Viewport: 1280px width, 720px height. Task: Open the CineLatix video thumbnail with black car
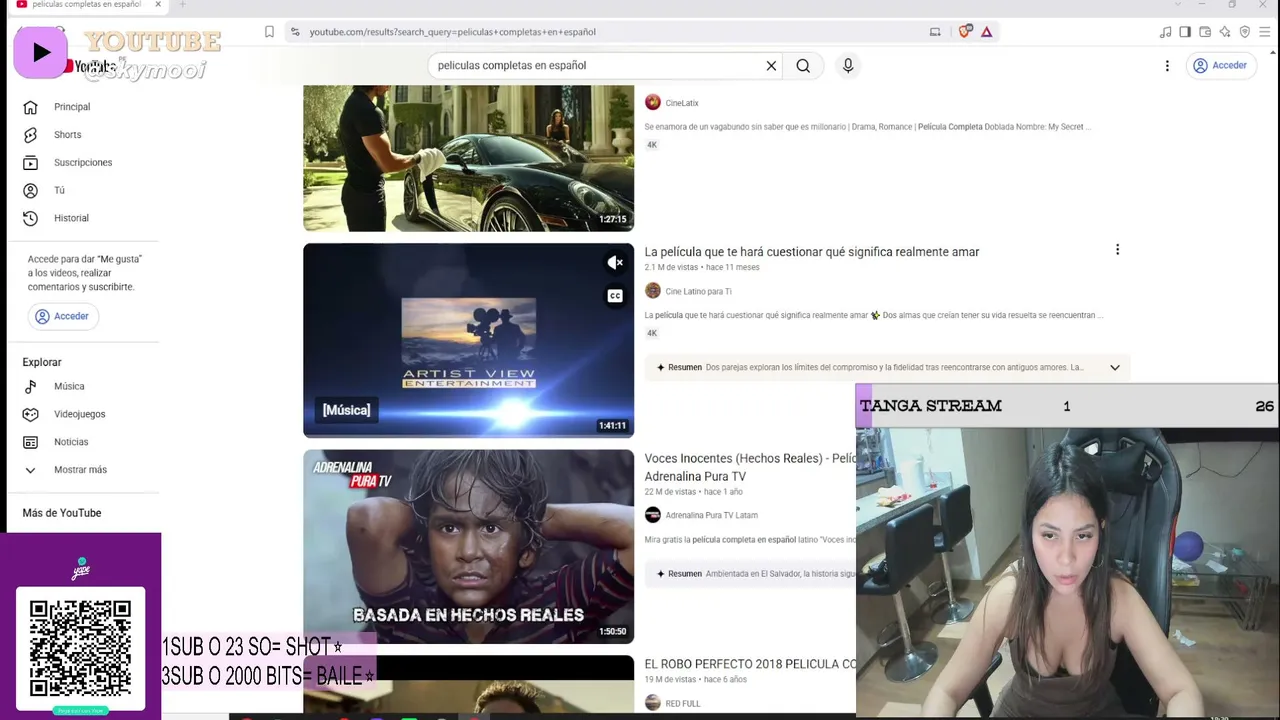click(468, 158)
